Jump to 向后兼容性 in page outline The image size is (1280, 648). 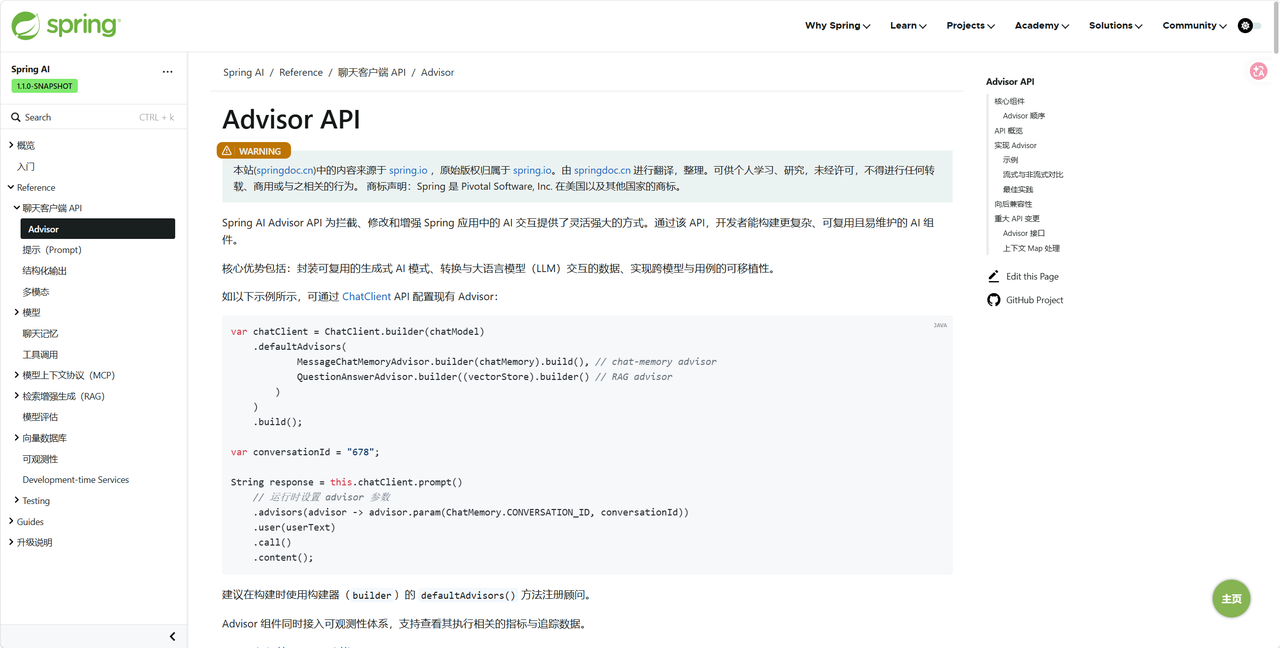pos(1013,204)
